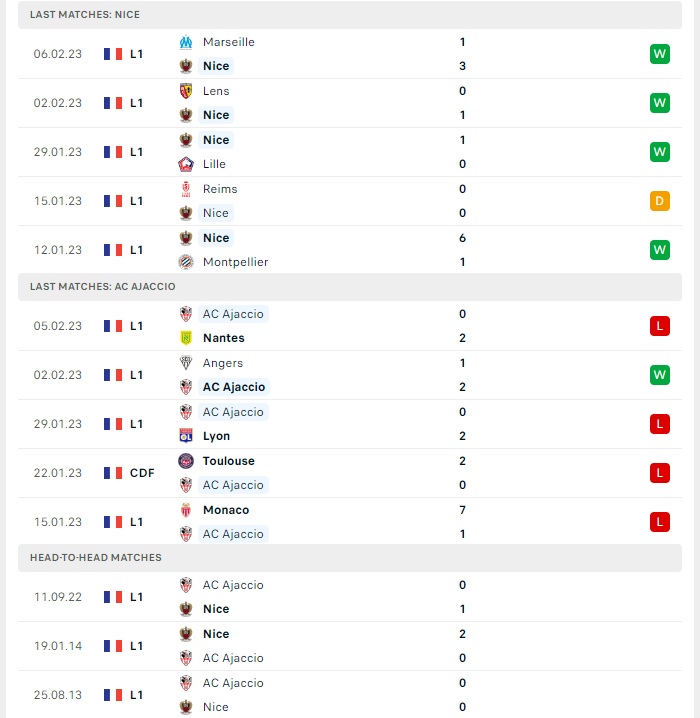
Task: Open the Nantes team name link
Action: (223, 338)
